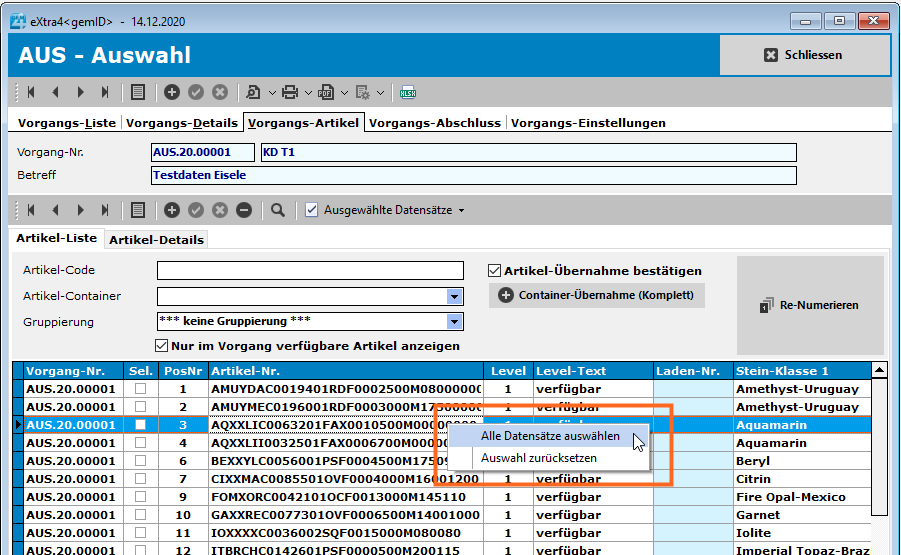Click the minus remove-record icon
901x555 pixels.
tap(243, 210)
